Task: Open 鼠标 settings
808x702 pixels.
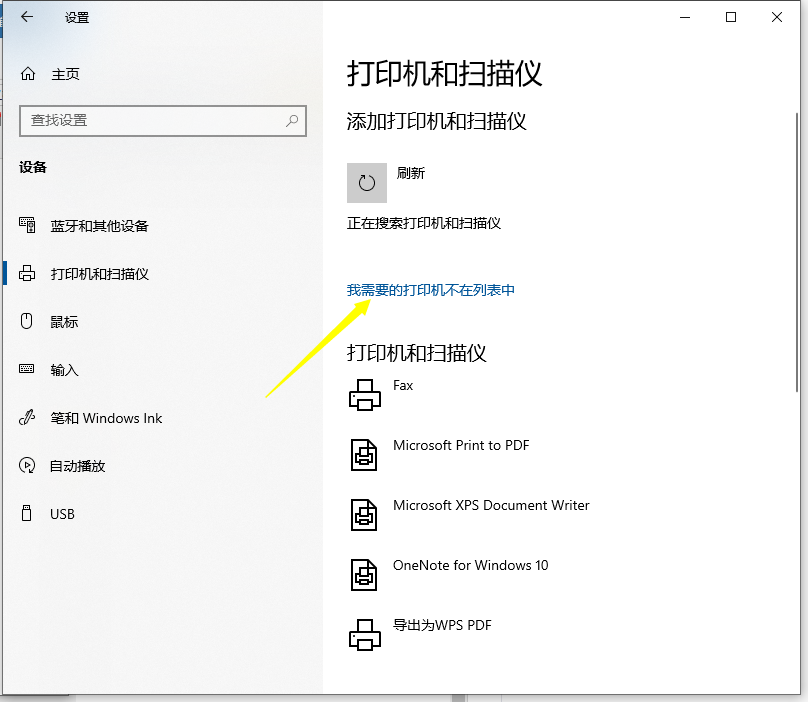Action: [x=64, y=322]
